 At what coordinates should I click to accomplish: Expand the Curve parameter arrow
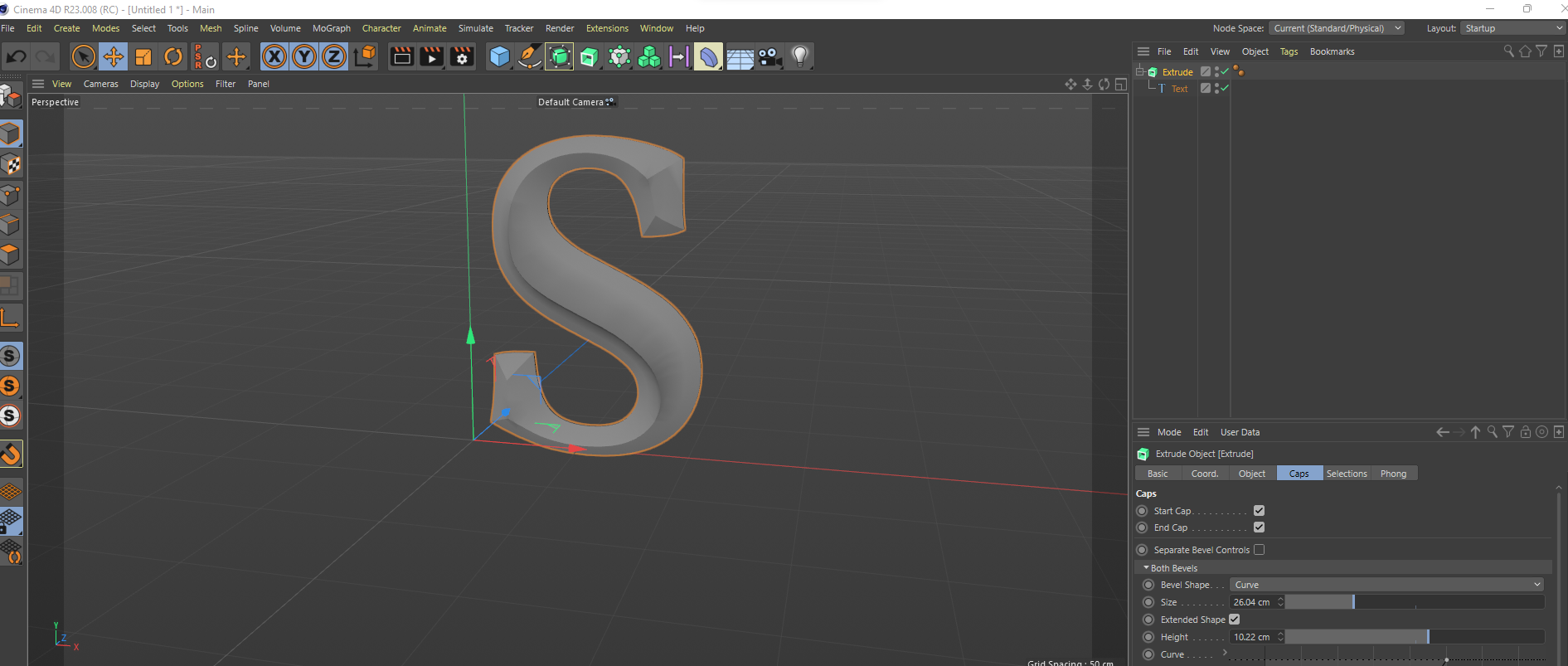pyautogui.click(x=1225, y=653)
